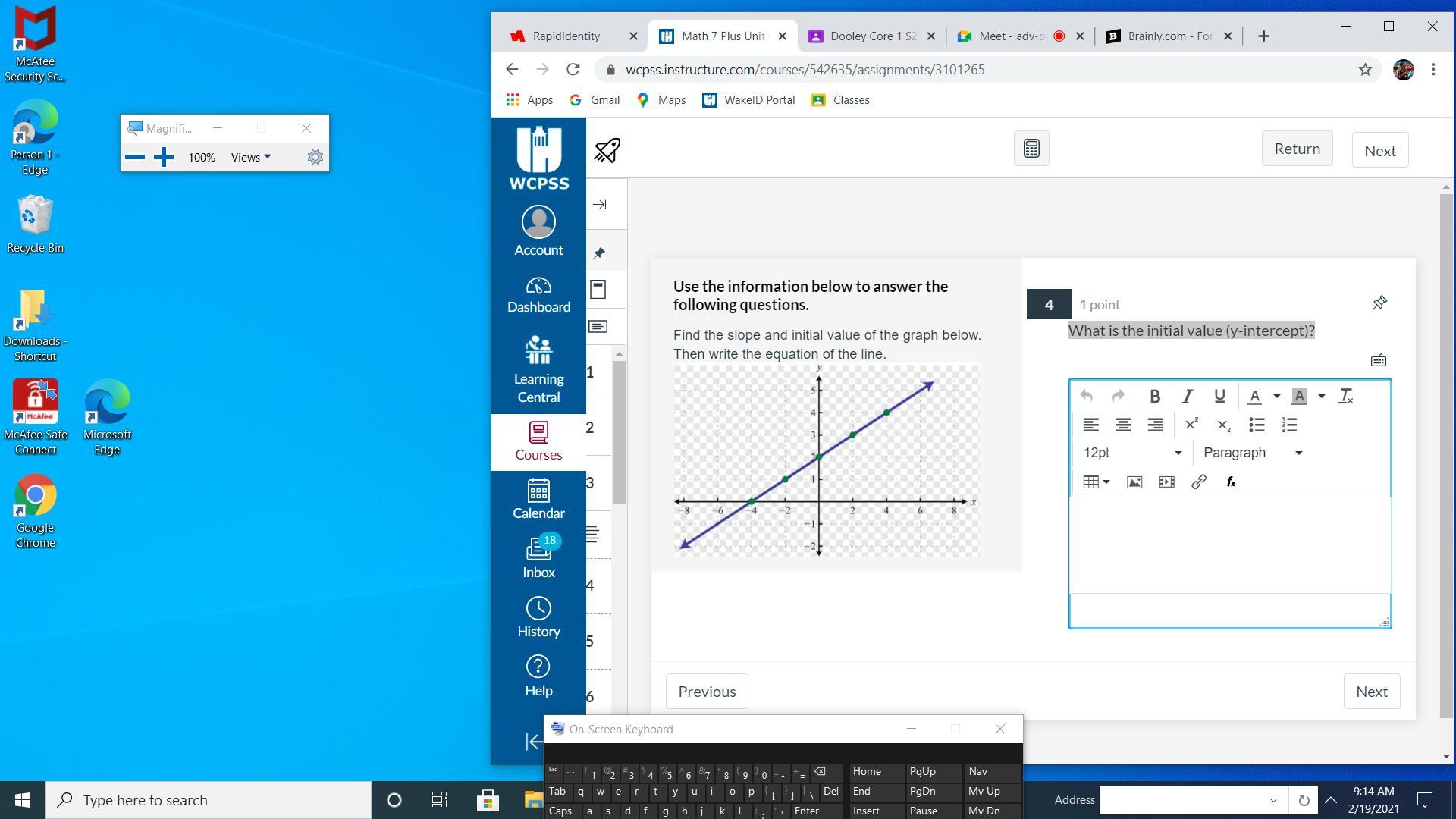Open the text color picker arrow
This screenshot has height=819, width=1456.
pos(1277,396)
